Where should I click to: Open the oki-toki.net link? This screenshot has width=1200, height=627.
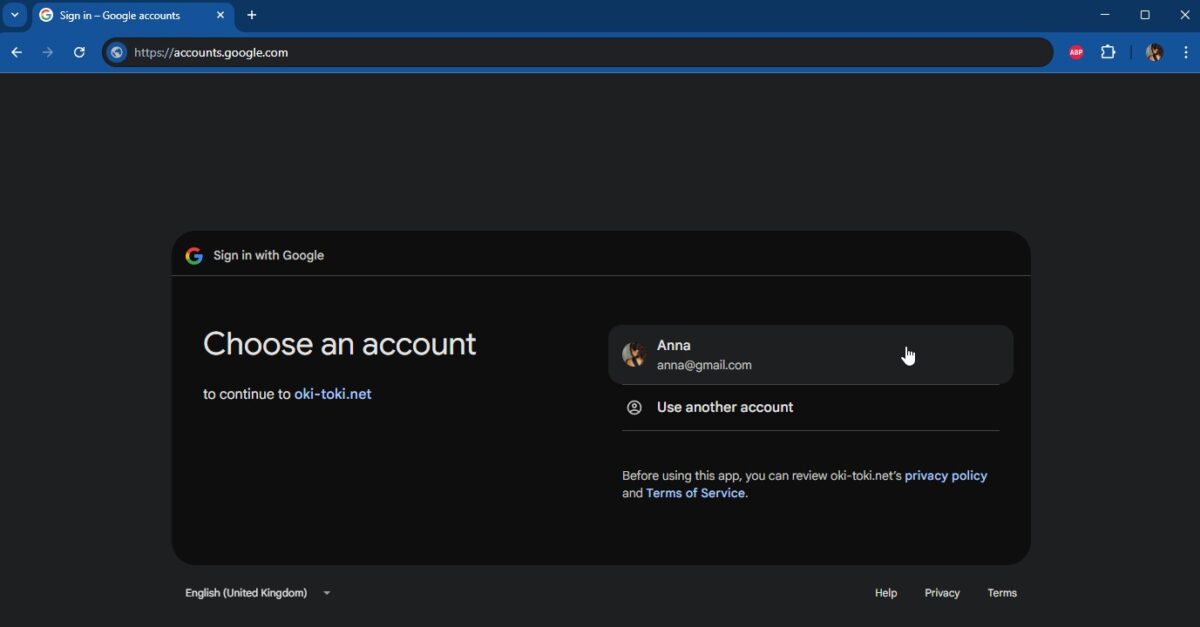332,394
